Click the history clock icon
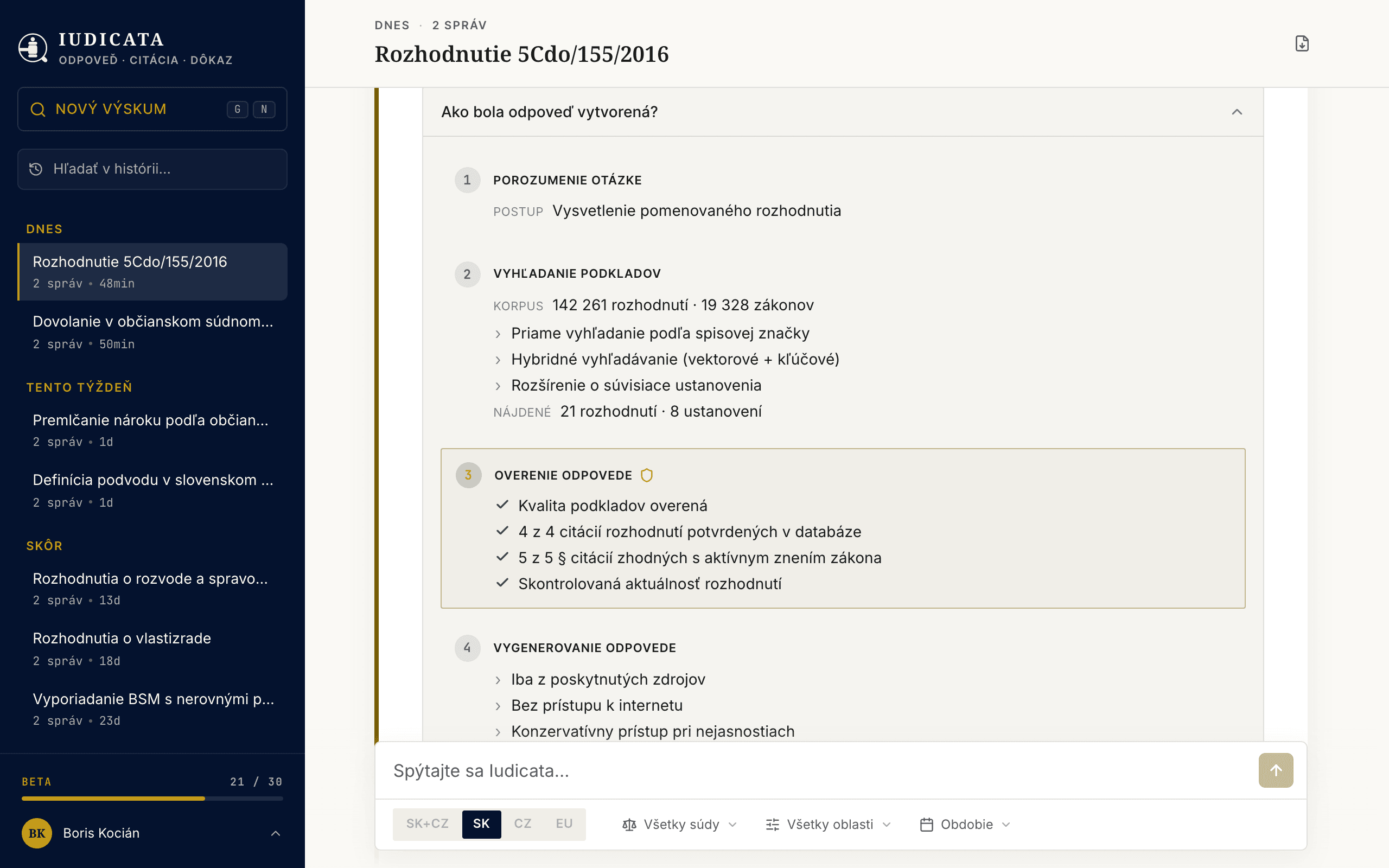 click(36, 169)
